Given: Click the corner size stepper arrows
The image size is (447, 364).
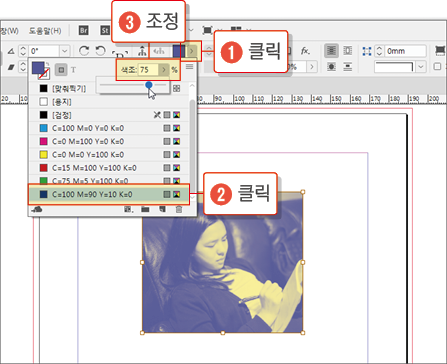Looking at the screenshot, I should pos(379,51).
